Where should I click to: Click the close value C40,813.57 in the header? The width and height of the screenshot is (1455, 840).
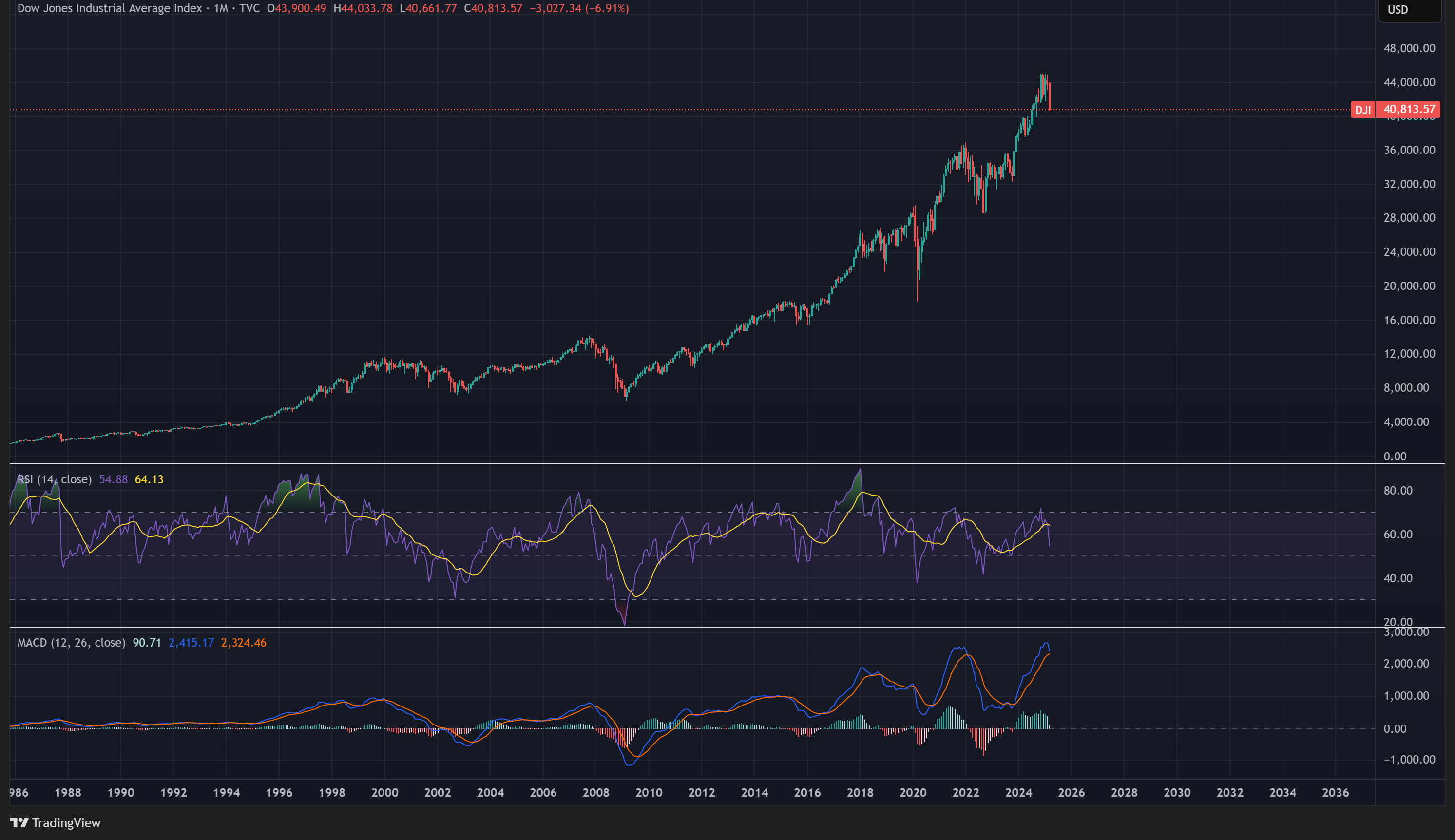point(493,8)
